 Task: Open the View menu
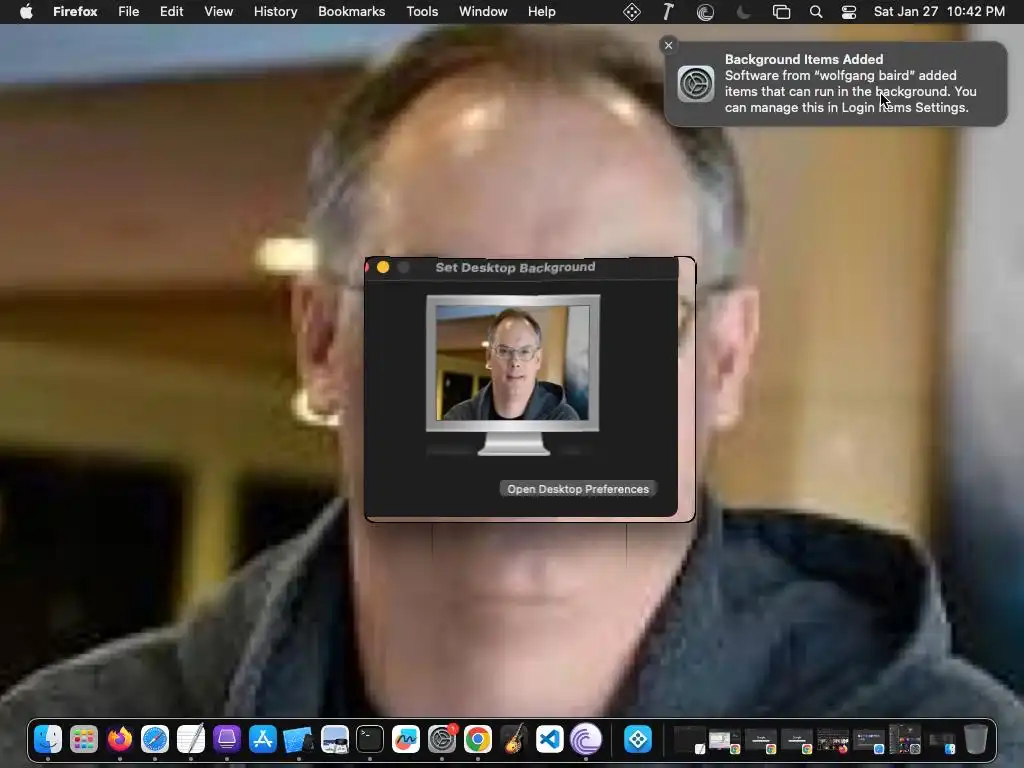coord(218,12)
